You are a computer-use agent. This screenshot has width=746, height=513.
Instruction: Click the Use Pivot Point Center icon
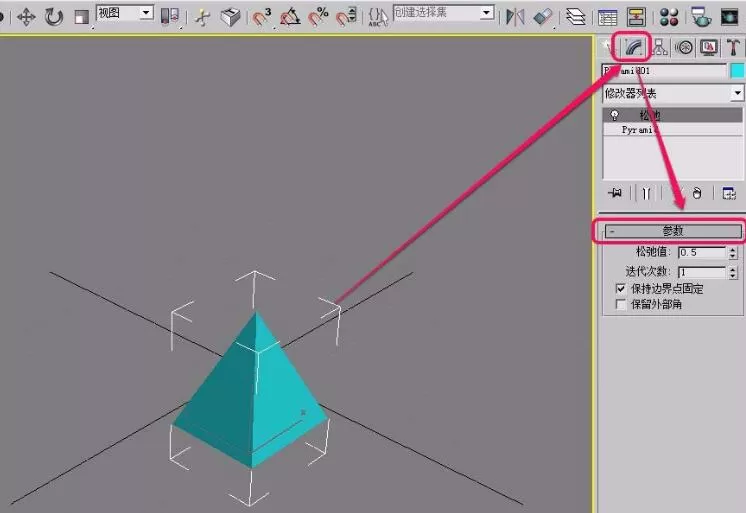tap(170, 17)
